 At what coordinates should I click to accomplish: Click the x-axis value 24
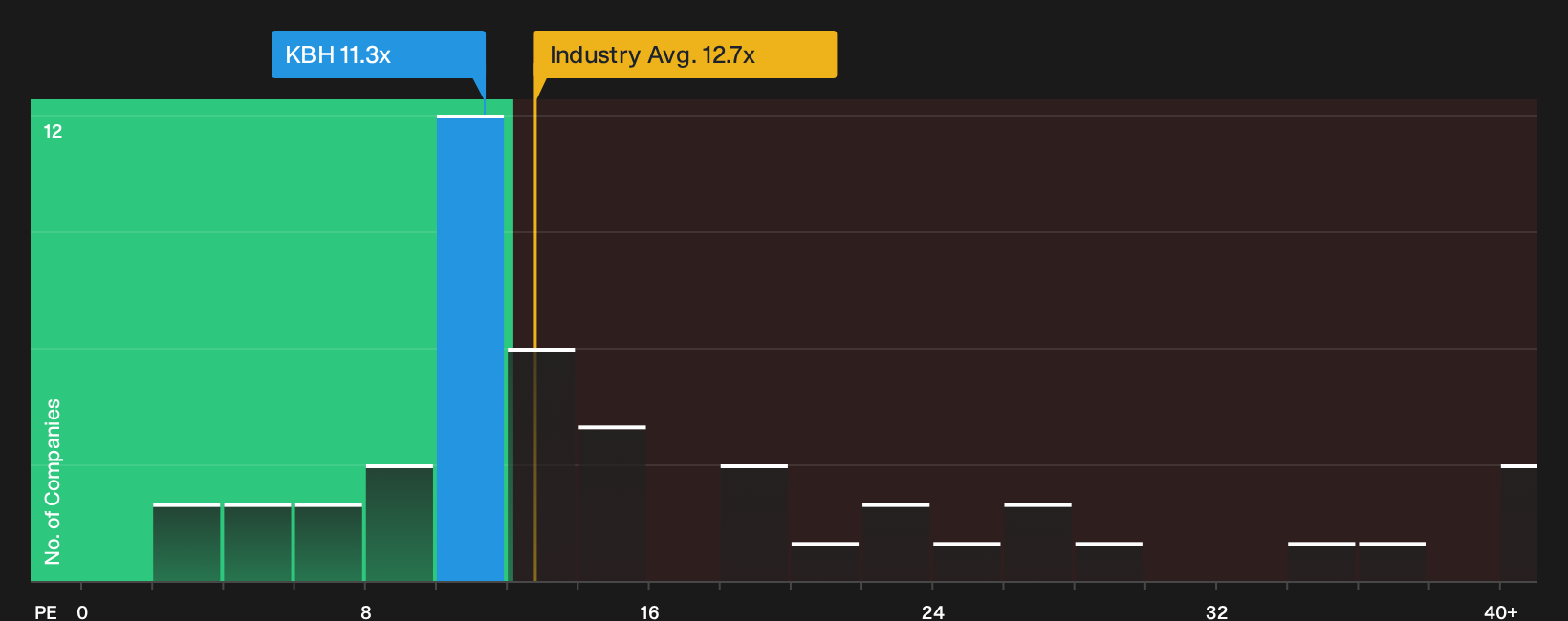click(932, 611)
